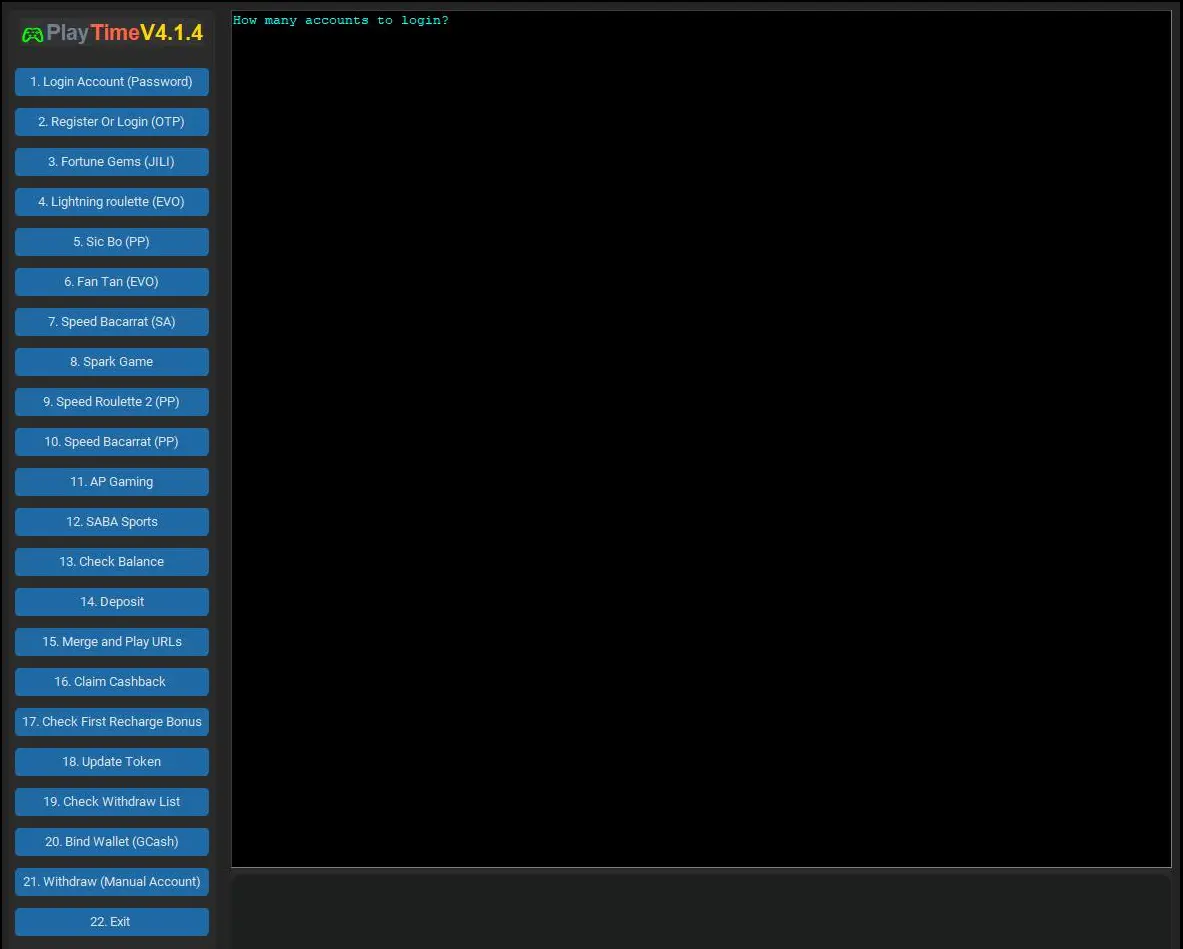Click Update Token
Screen dimensions: 1183x949
pos(112,762)
